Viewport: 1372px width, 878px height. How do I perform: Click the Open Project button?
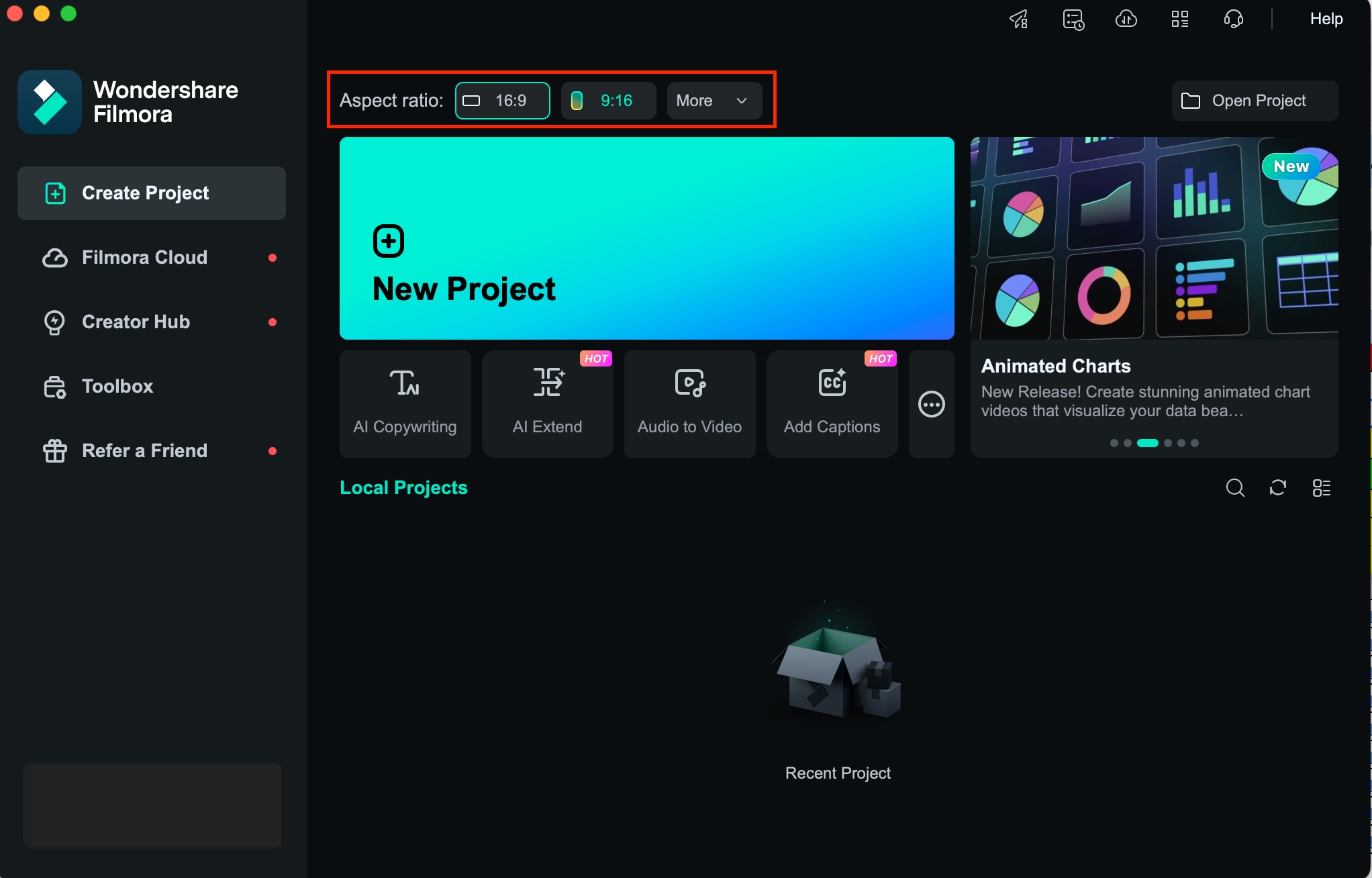click(1255, 100)
